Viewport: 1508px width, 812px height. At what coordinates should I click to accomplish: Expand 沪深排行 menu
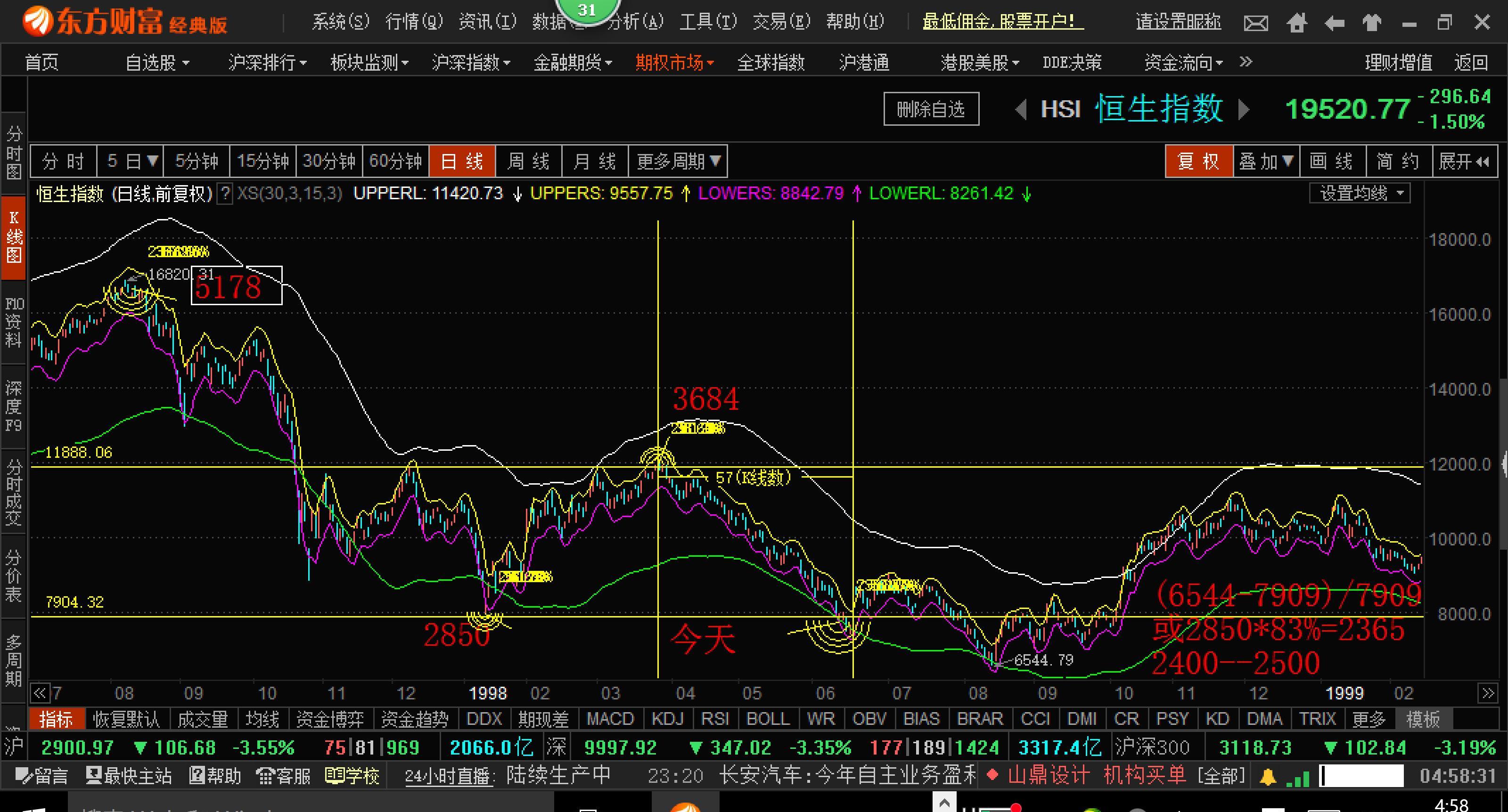coord(268,62)
